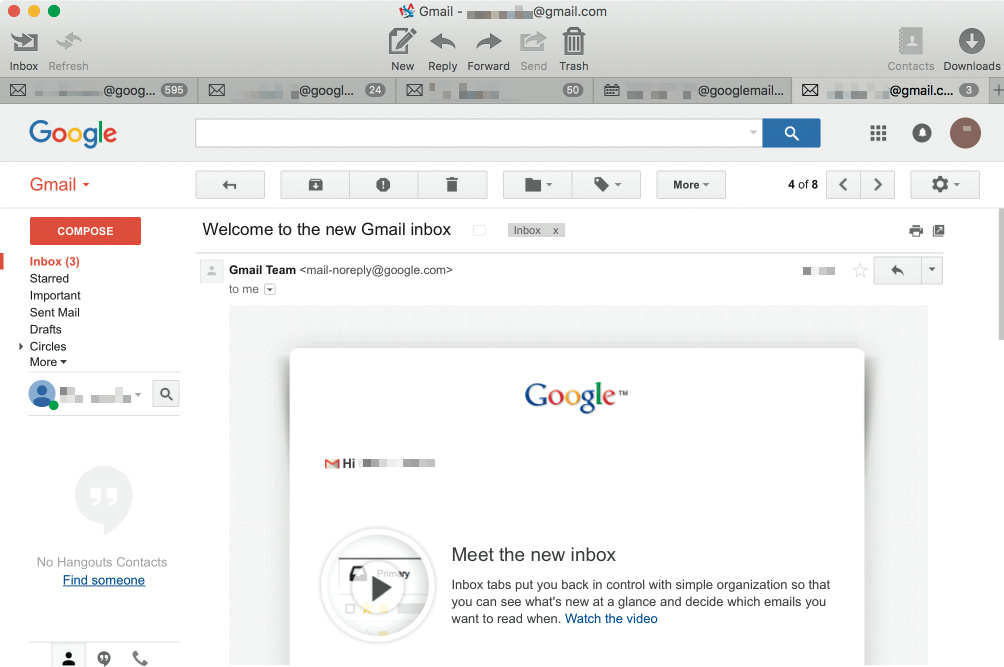The width and height of the screenshot is (1004, 667).
Task: Open the More actions dropdown
Action: (x=691, y=185)
